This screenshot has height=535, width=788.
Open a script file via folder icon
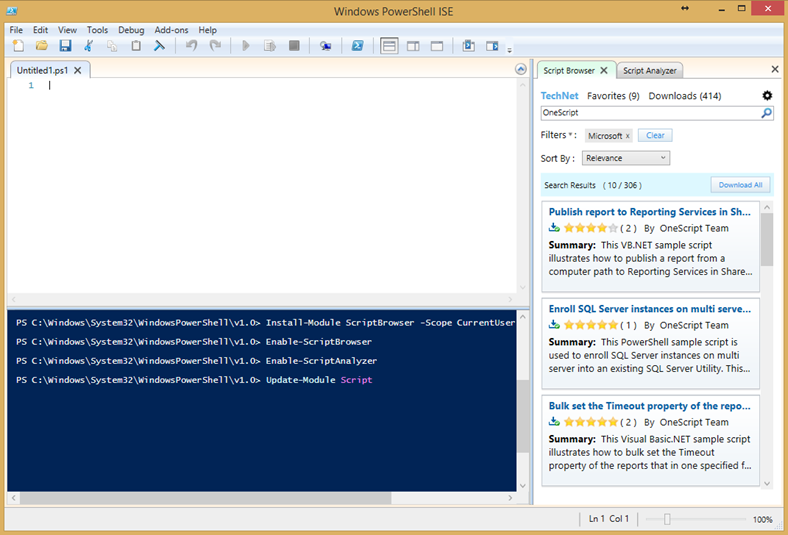(x=42, y=46)
